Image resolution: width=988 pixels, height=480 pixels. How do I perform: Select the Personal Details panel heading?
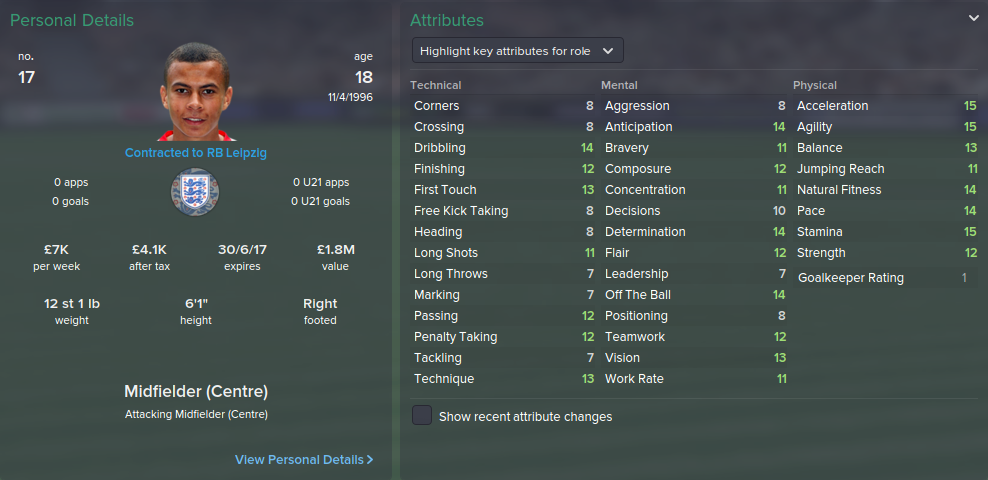tap(72, 20)
